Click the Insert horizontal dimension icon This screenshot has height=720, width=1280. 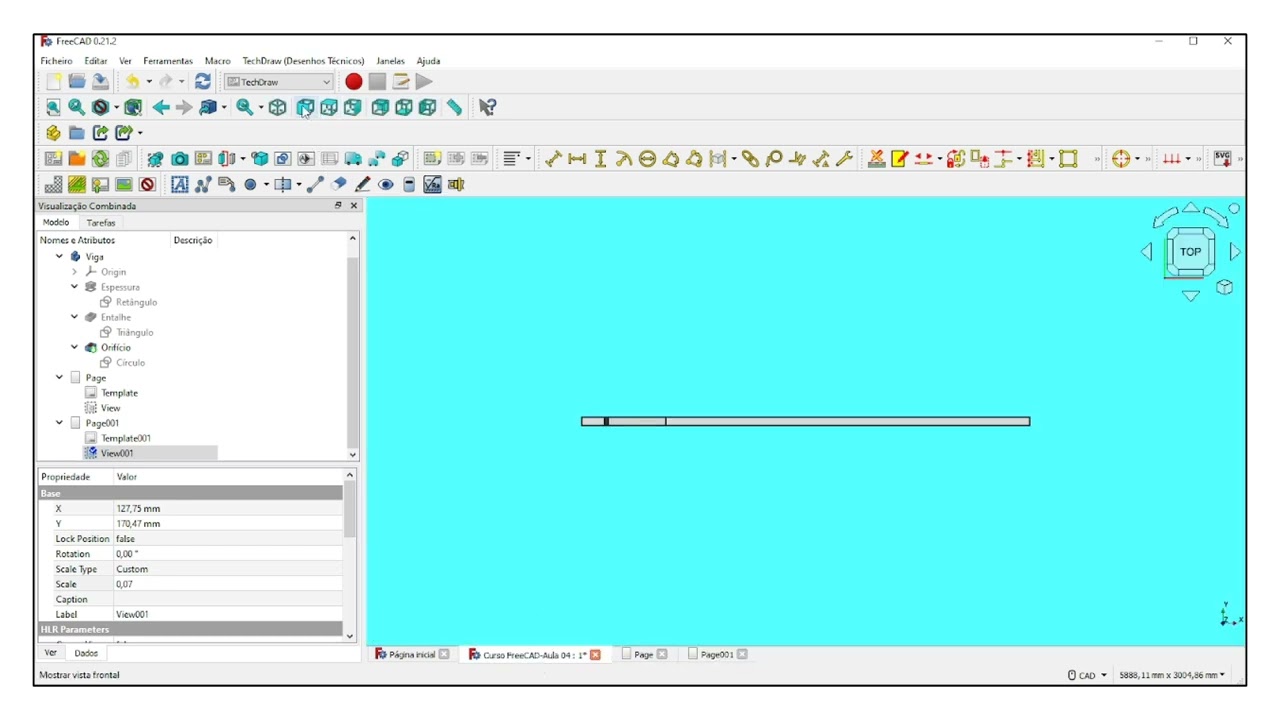577,159
